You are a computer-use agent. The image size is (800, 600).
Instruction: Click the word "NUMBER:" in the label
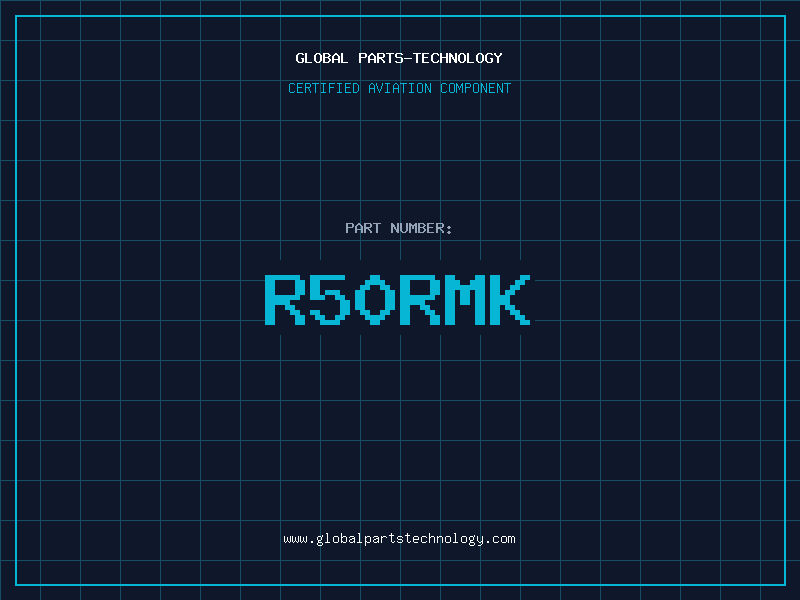click(422, 229)
